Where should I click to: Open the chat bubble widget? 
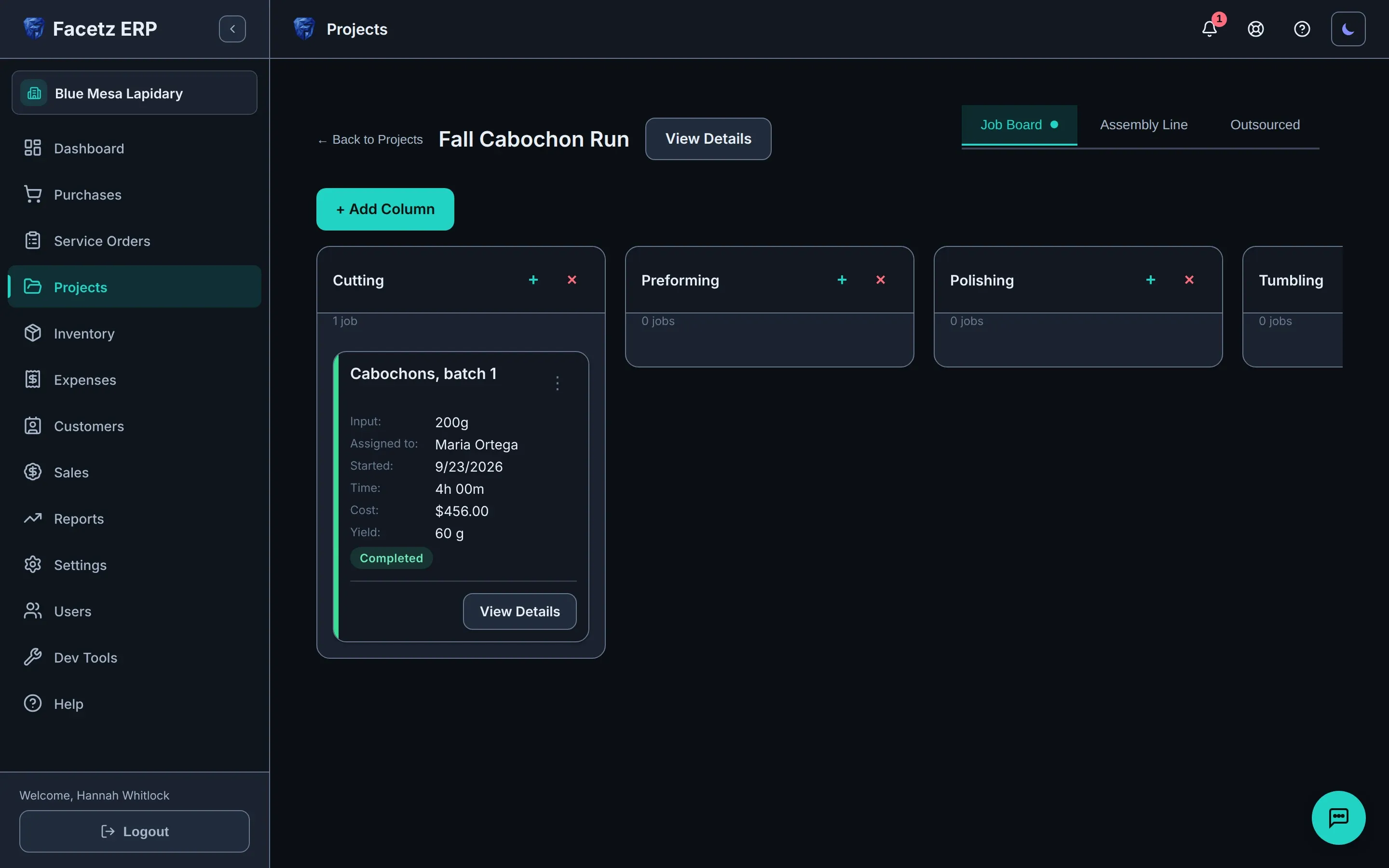pos(1338,817)
